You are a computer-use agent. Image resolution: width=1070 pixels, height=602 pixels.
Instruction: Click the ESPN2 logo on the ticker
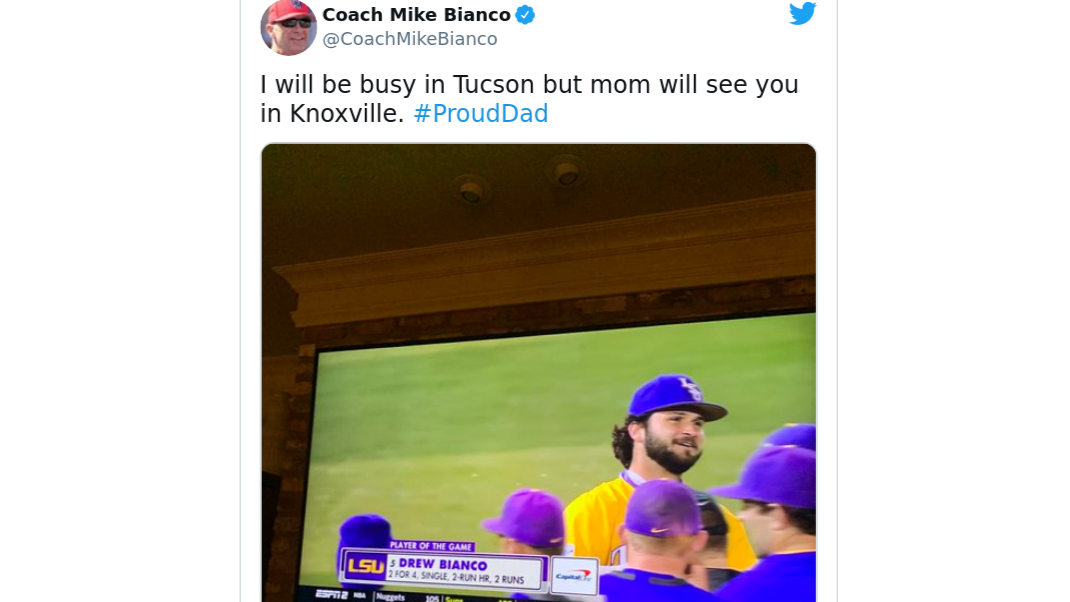click(331, 594)
